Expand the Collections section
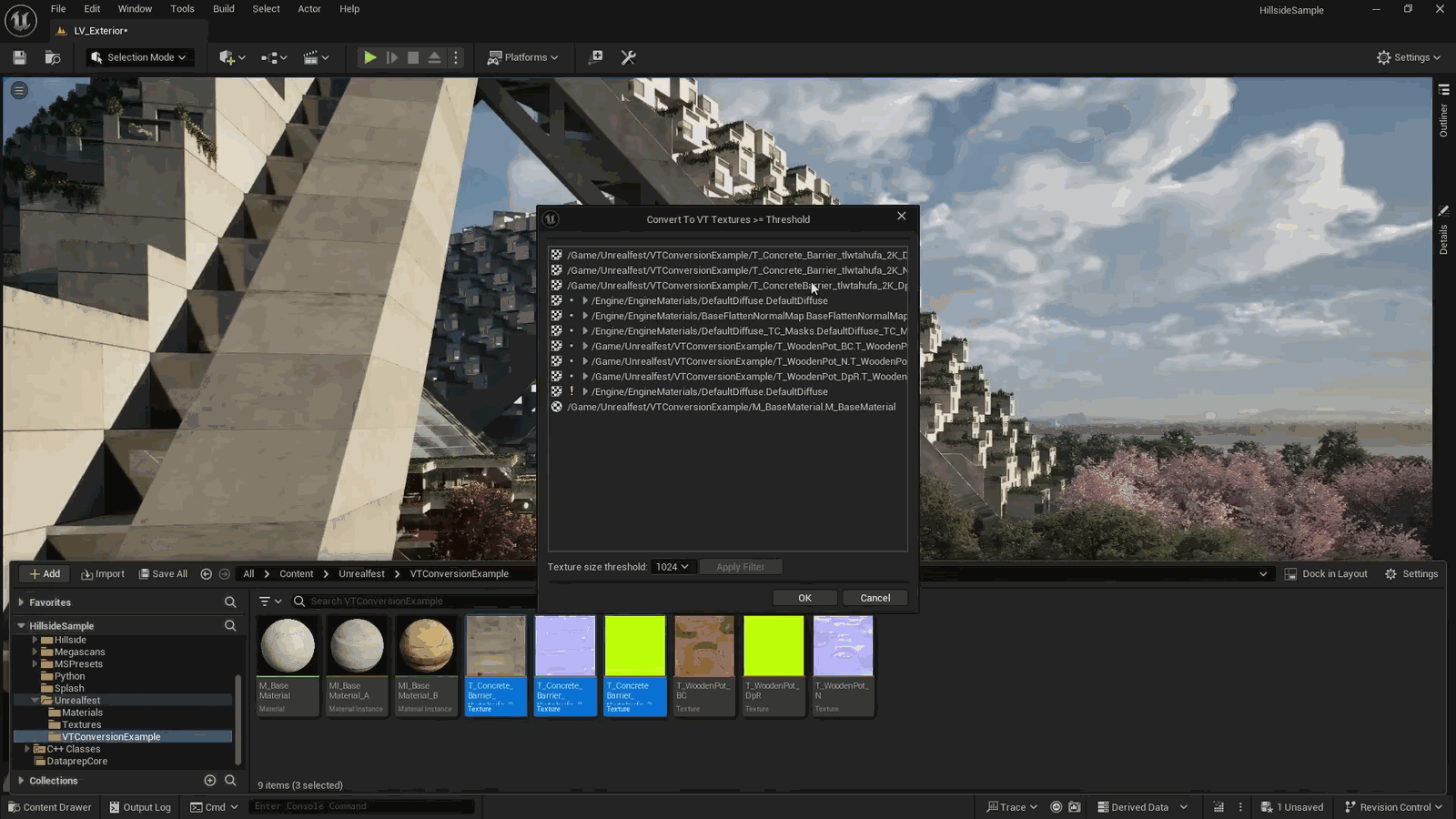The height and width of the screenshot is (819, 1456). pos(21,781)
